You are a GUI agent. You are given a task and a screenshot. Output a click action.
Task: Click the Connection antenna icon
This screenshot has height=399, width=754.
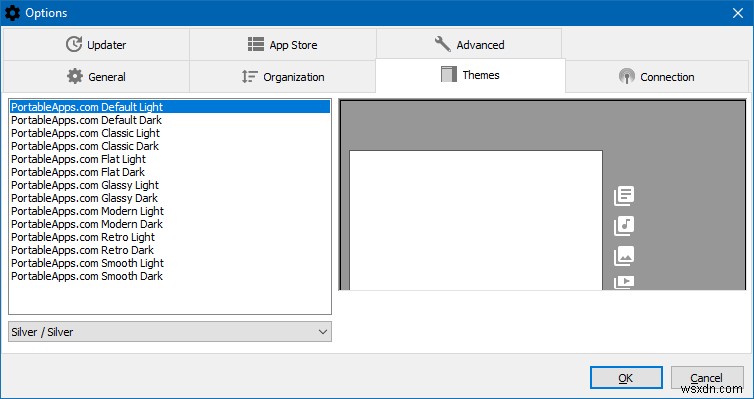click(x=627, y=76)
